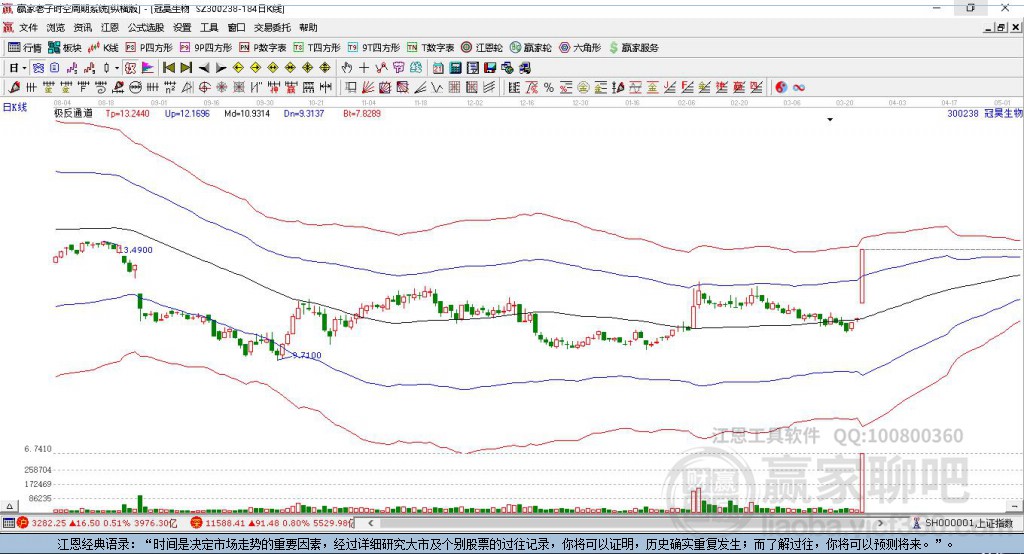This screenshot has width=1024, height=554.
Task: Open the 资讯 menu
Action: [83, 27]
